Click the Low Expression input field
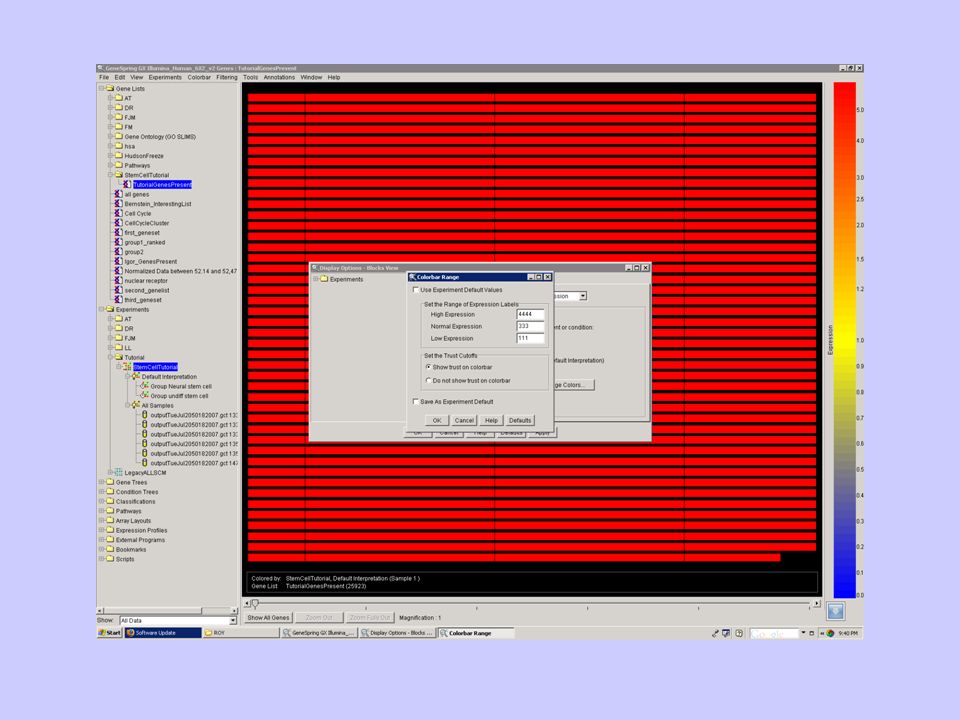This screenshot has width=960, height=720. [530, 339]
